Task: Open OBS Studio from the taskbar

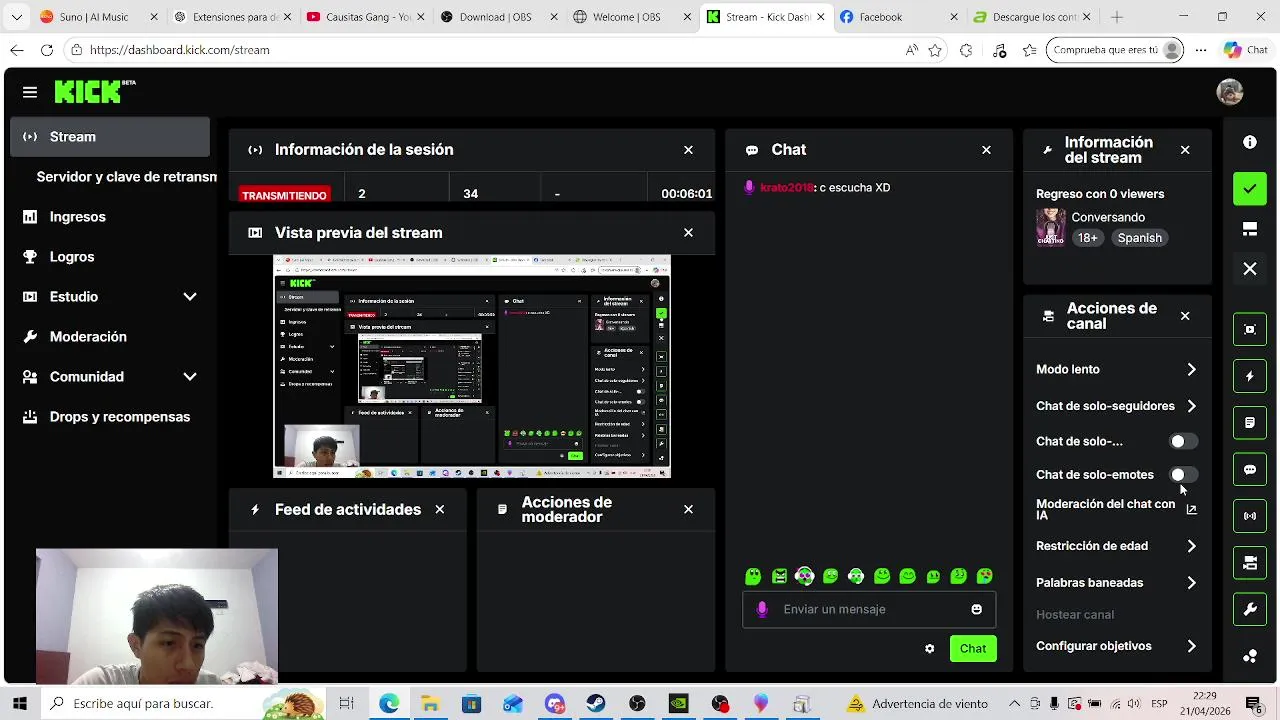Action: [637, 704]
